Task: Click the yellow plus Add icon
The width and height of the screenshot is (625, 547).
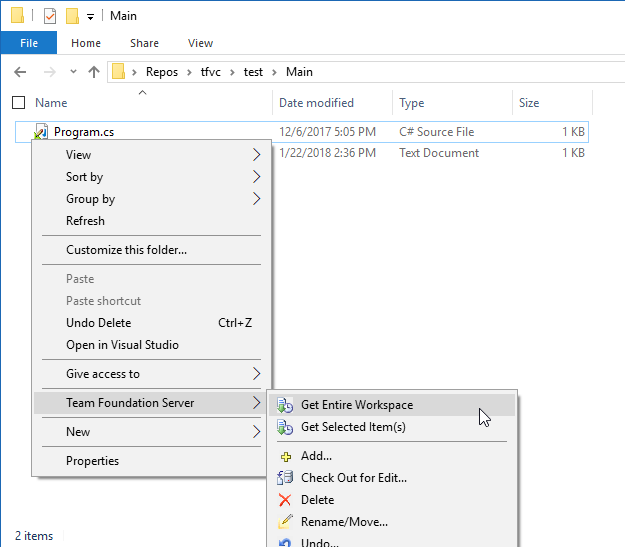Action: click(286, 456)
